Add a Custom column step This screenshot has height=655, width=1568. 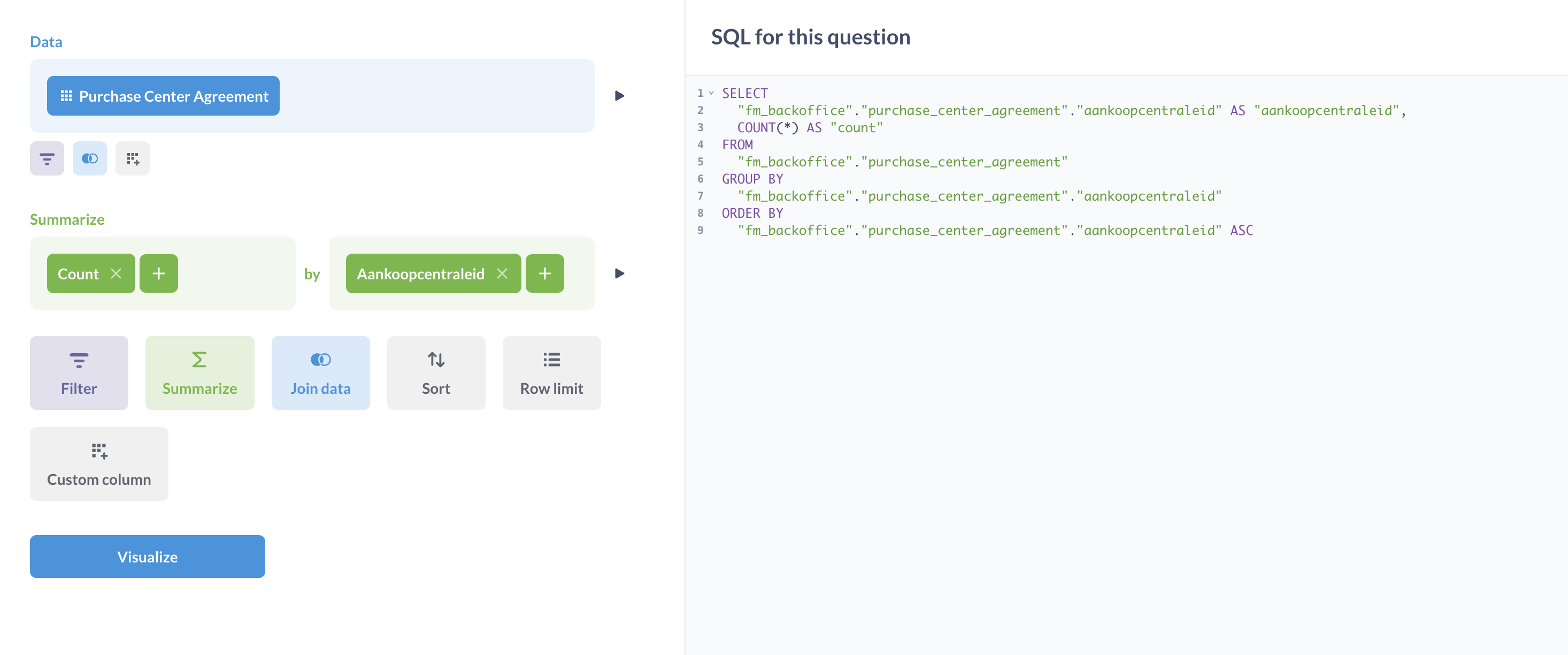[x=98, y=463]
